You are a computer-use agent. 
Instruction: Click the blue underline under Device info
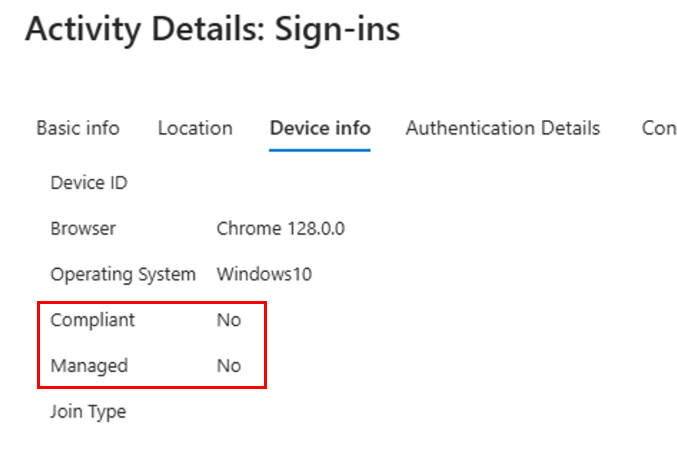pos(320,150)
